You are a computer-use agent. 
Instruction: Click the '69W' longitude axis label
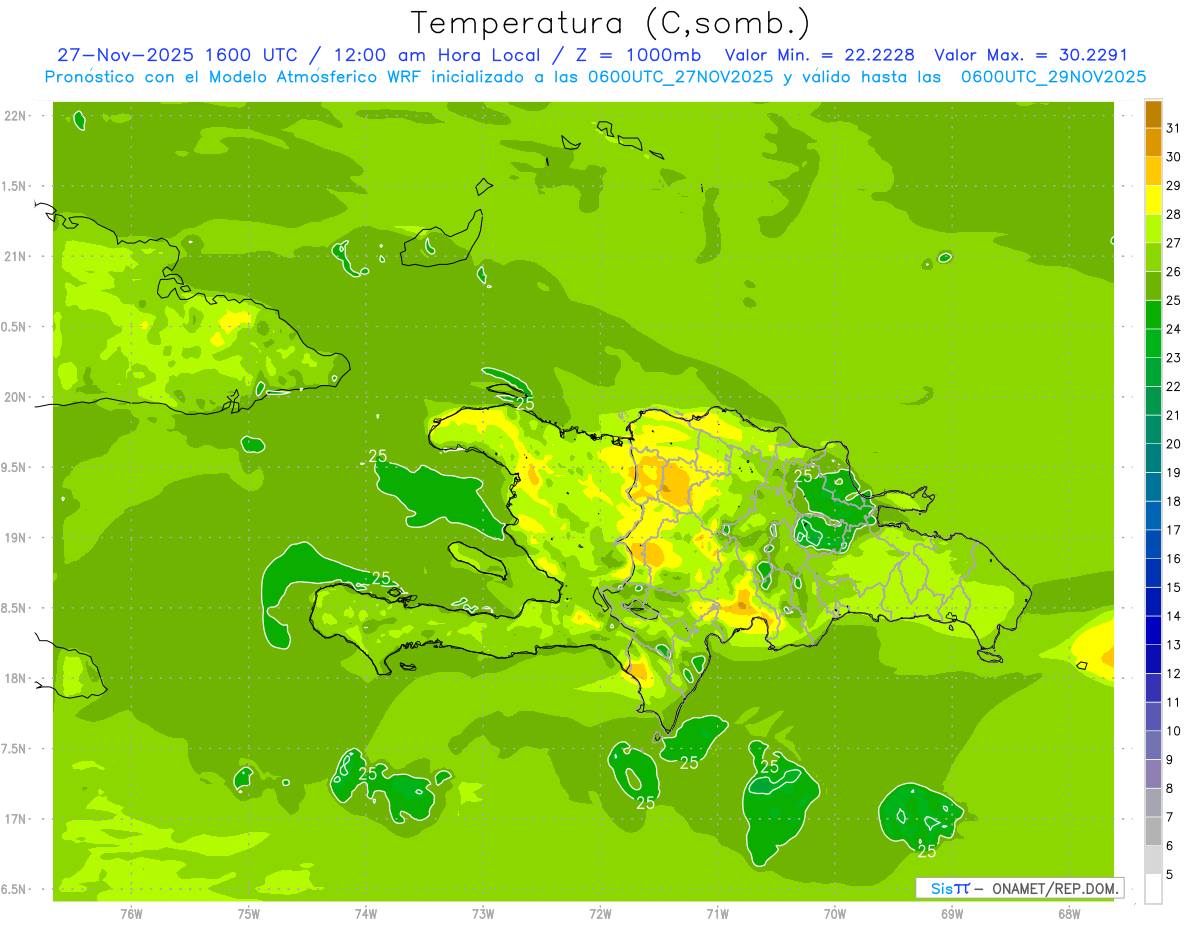(952, 913)
